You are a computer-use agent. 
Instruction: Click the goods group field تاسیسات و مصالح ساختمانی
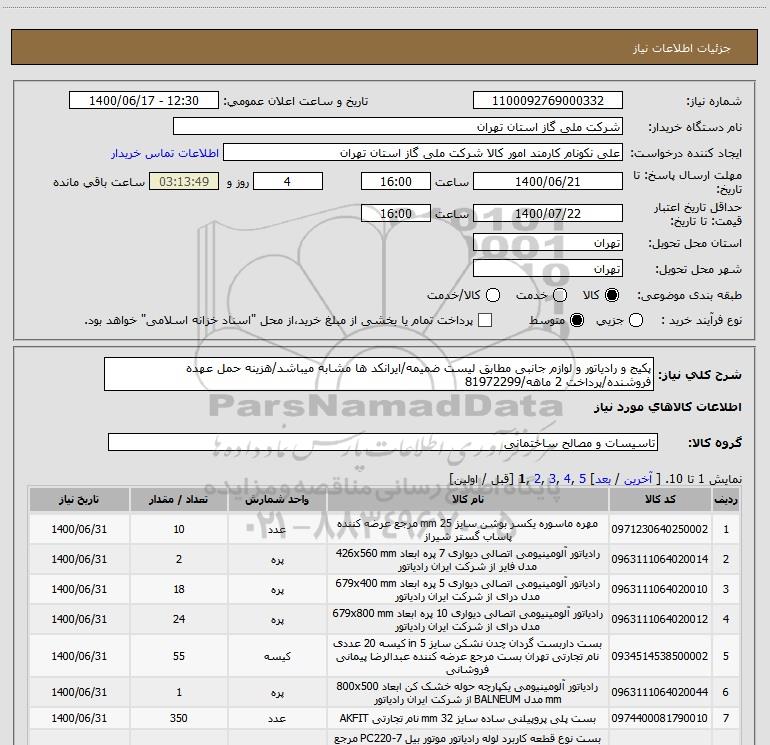383,442
